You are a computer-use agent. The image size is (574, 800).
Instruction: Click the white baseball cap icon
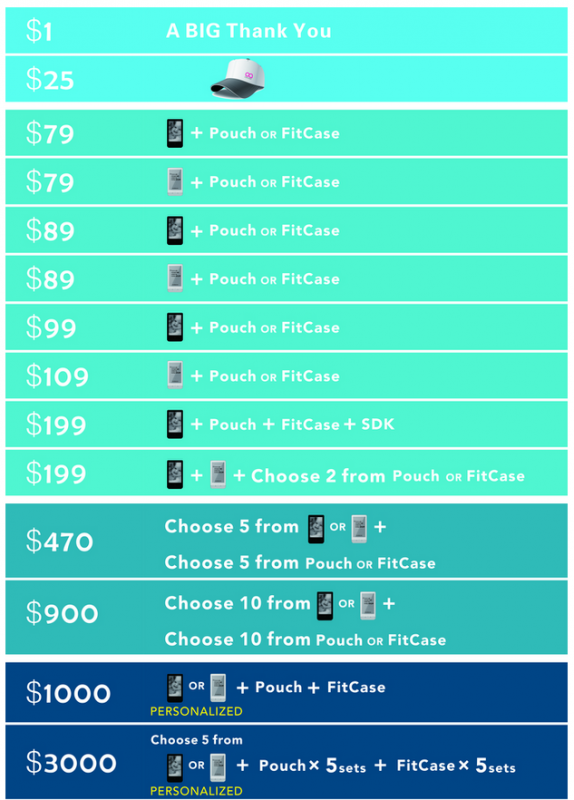coord(238,78)
